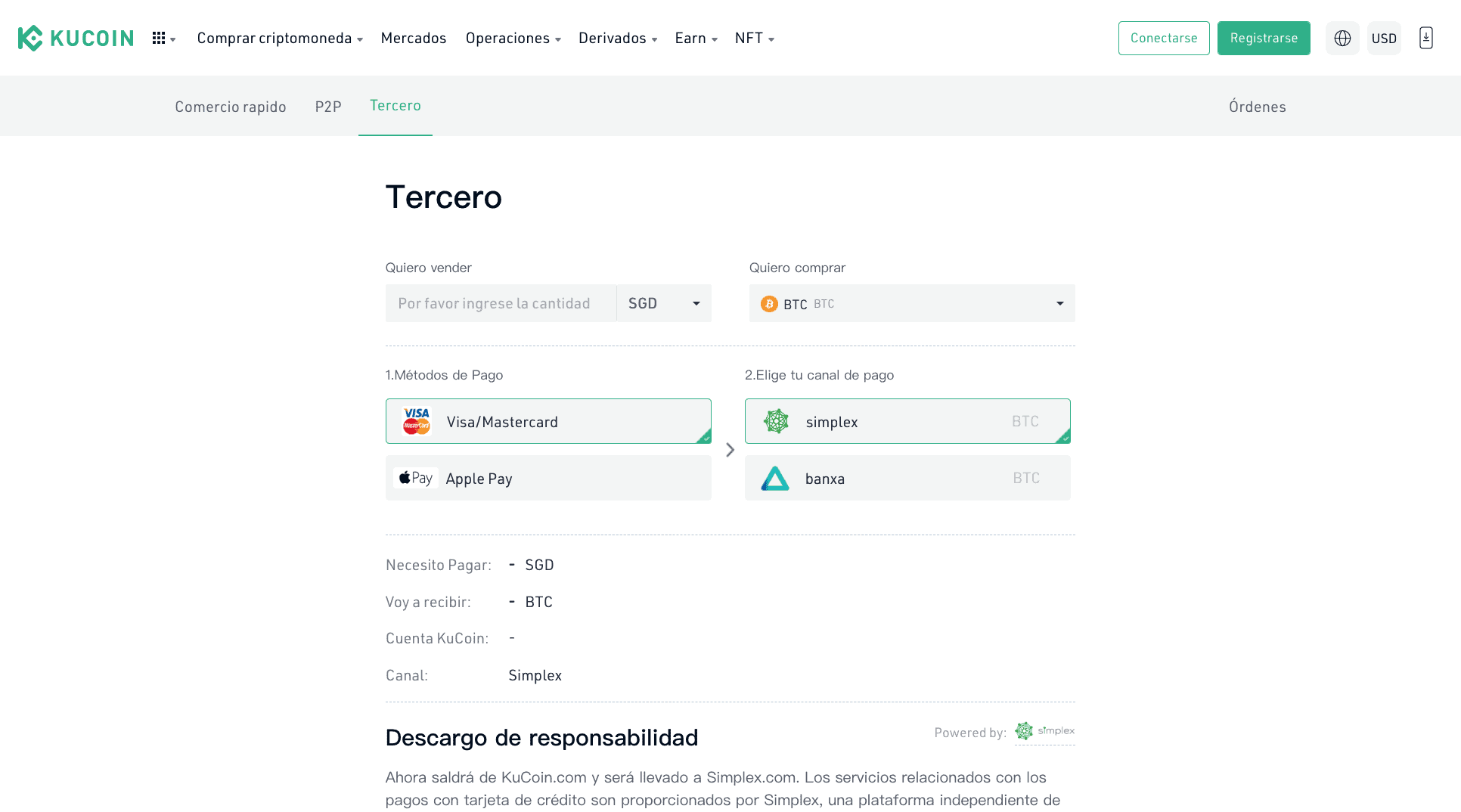Select the Tercero tab

click(x=395, y=106)
